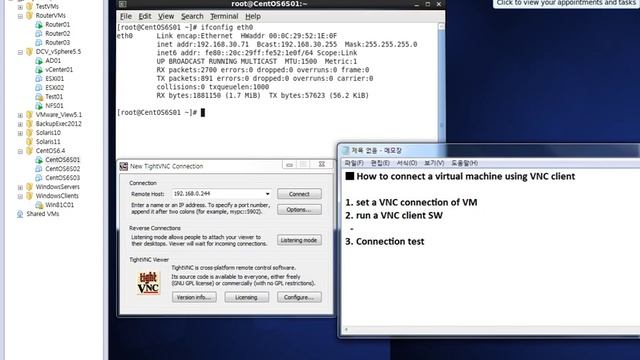This screenshot has width=640, height=360.
Task: Click the ESXi01 VM icon
Action: (39, 78)
